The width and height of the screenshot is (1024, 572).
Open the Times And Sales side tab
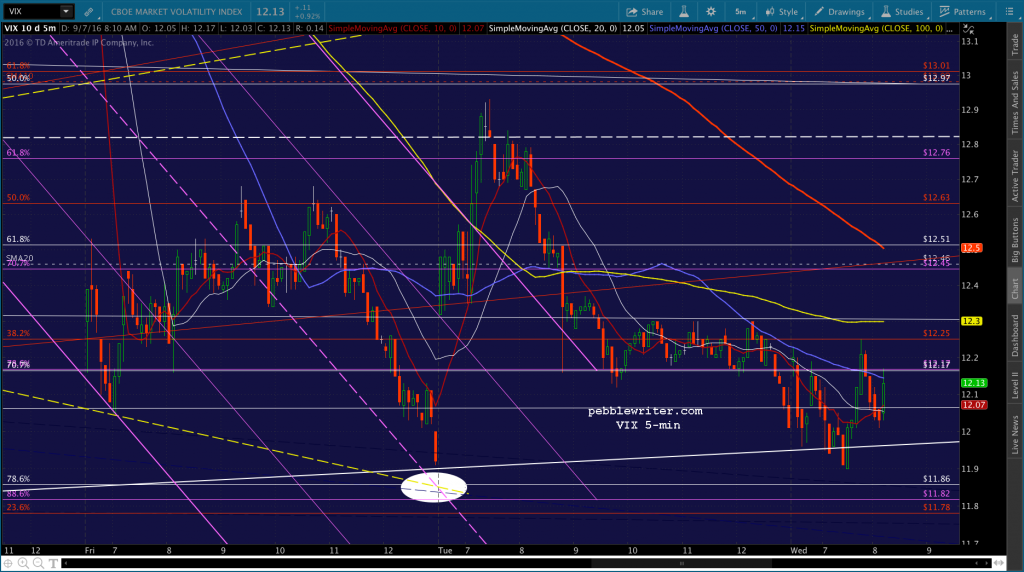tap(1015, 103)
